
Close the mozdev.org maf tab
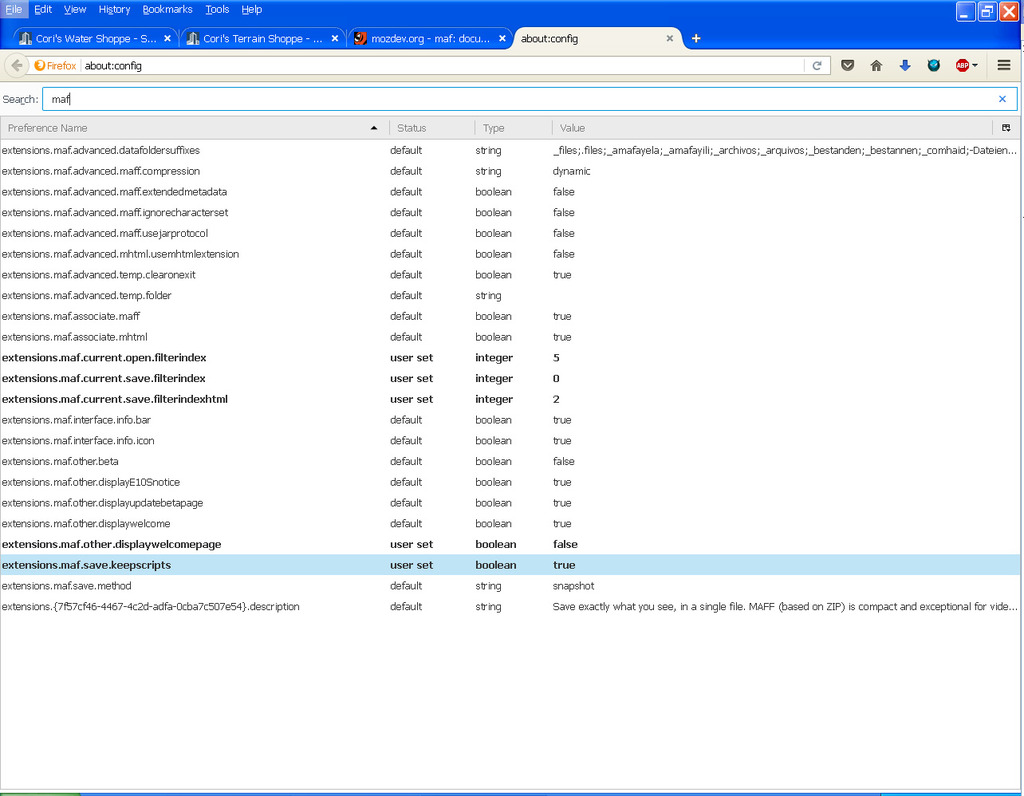502,39
